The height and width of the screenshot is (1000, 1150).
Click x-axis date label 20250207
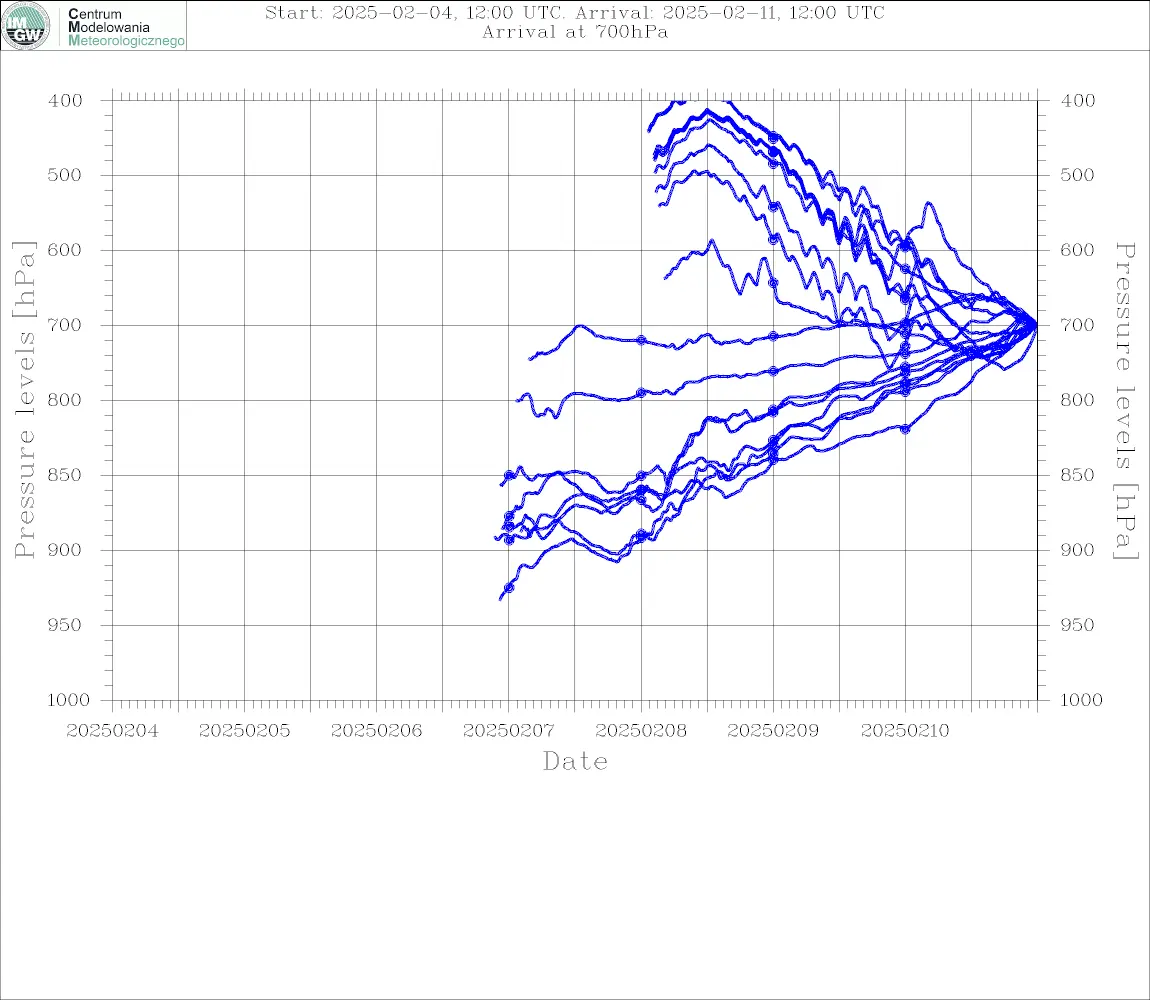(508, 731)
